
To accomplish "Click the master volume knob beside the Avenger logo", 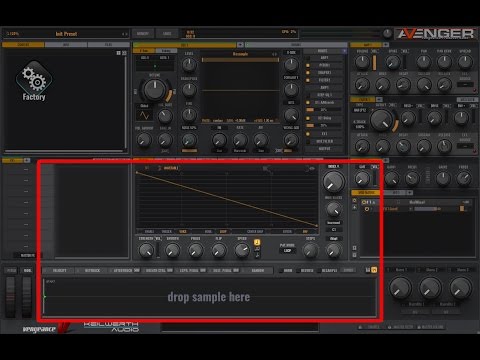I will click(x=387, y=33).
